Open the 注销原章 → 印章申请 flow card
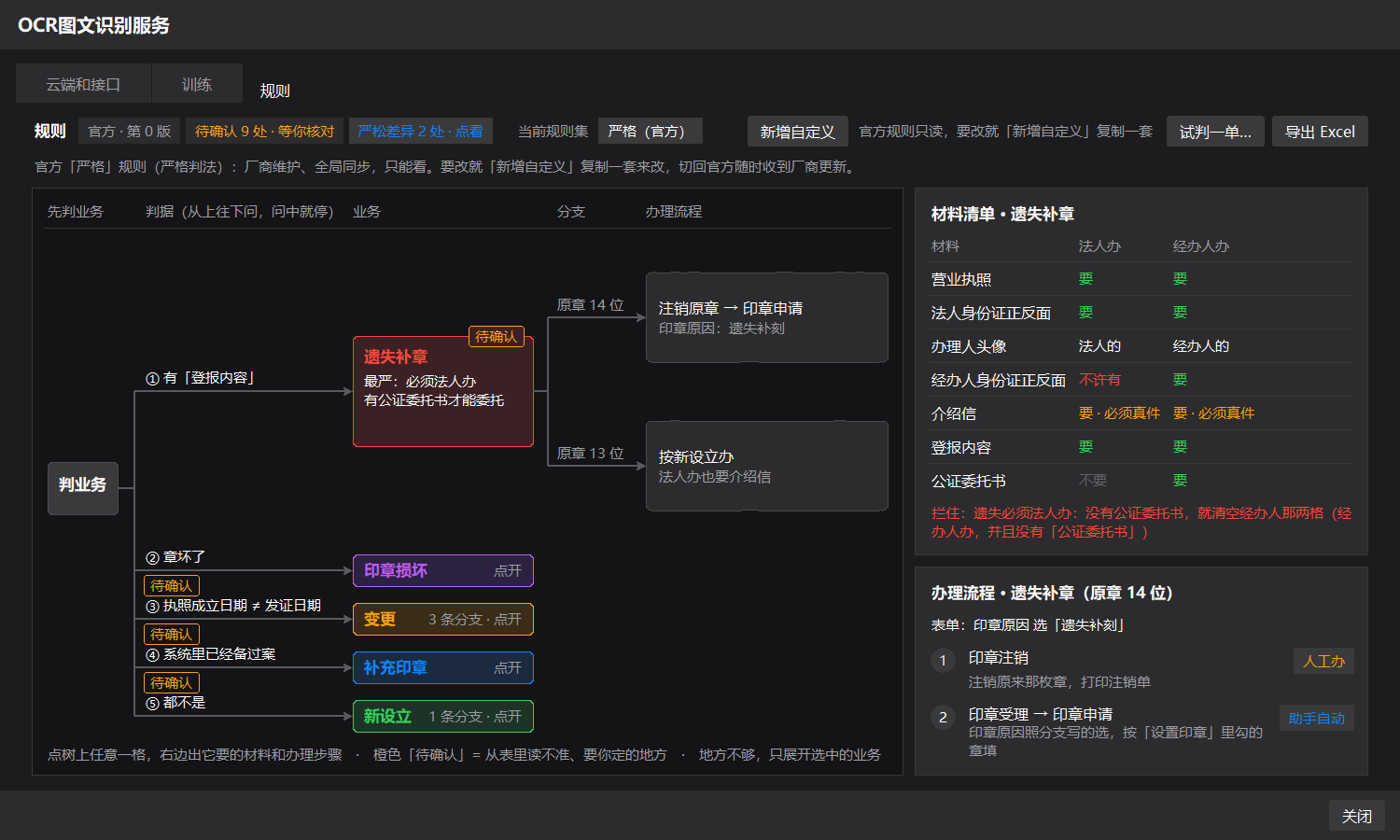The image size is (1400, 840). point(767,317)
